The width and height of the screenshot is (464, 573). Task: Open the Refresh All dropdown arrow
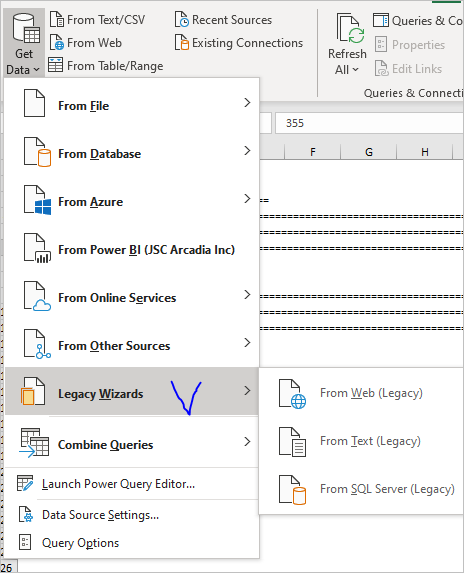(355, 69)
